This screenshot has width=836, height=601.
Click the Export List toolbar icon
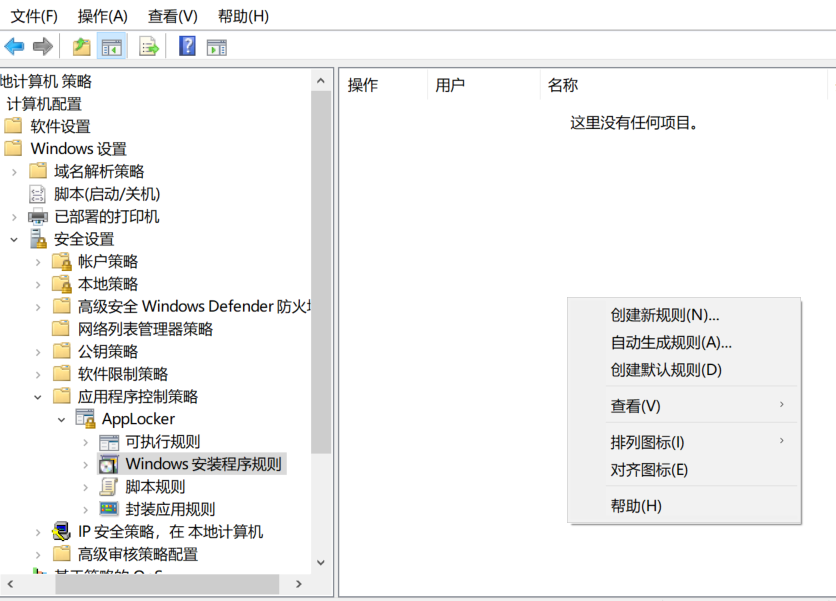(x=149, y=46)
